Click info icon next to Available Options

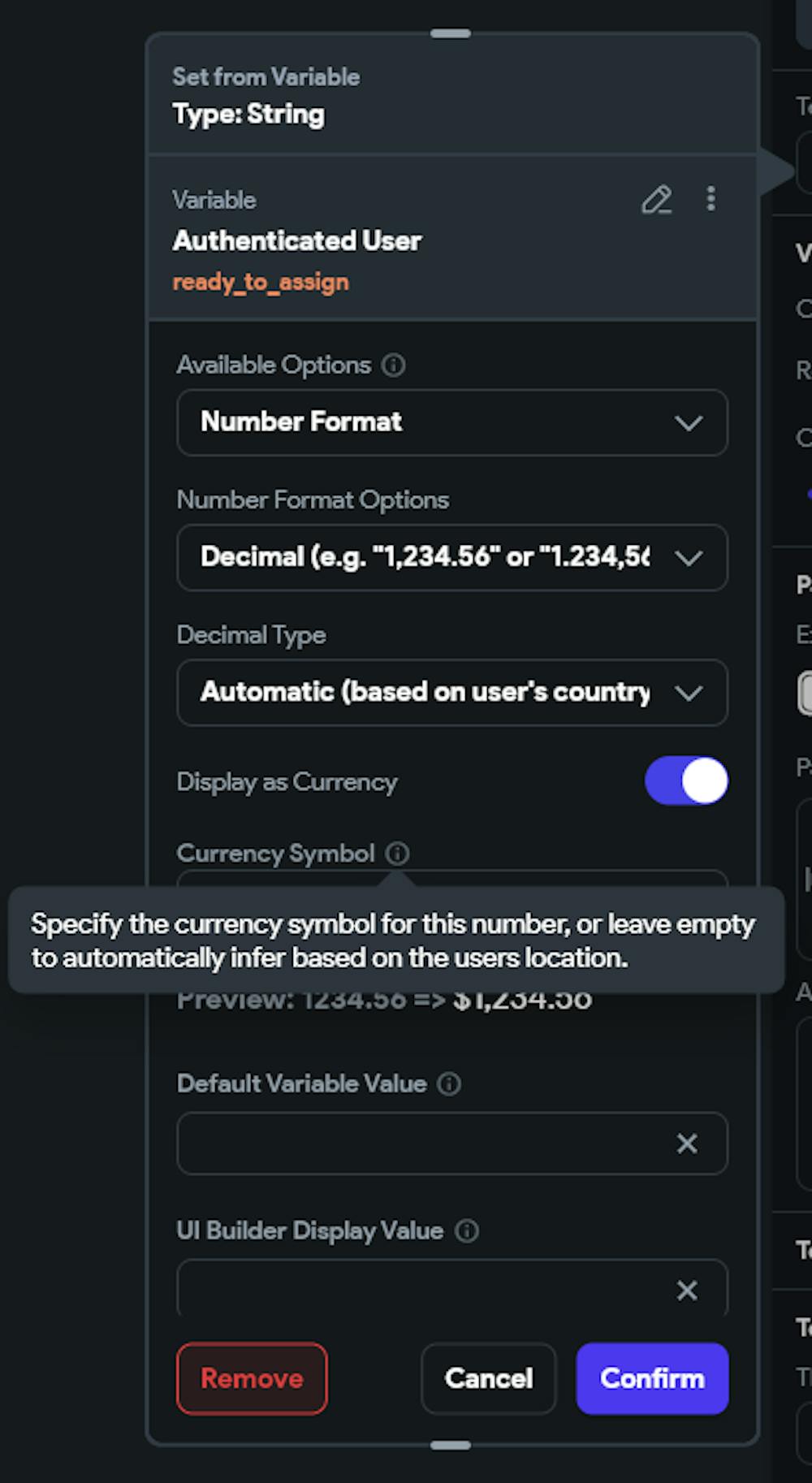tap(394, 365)
